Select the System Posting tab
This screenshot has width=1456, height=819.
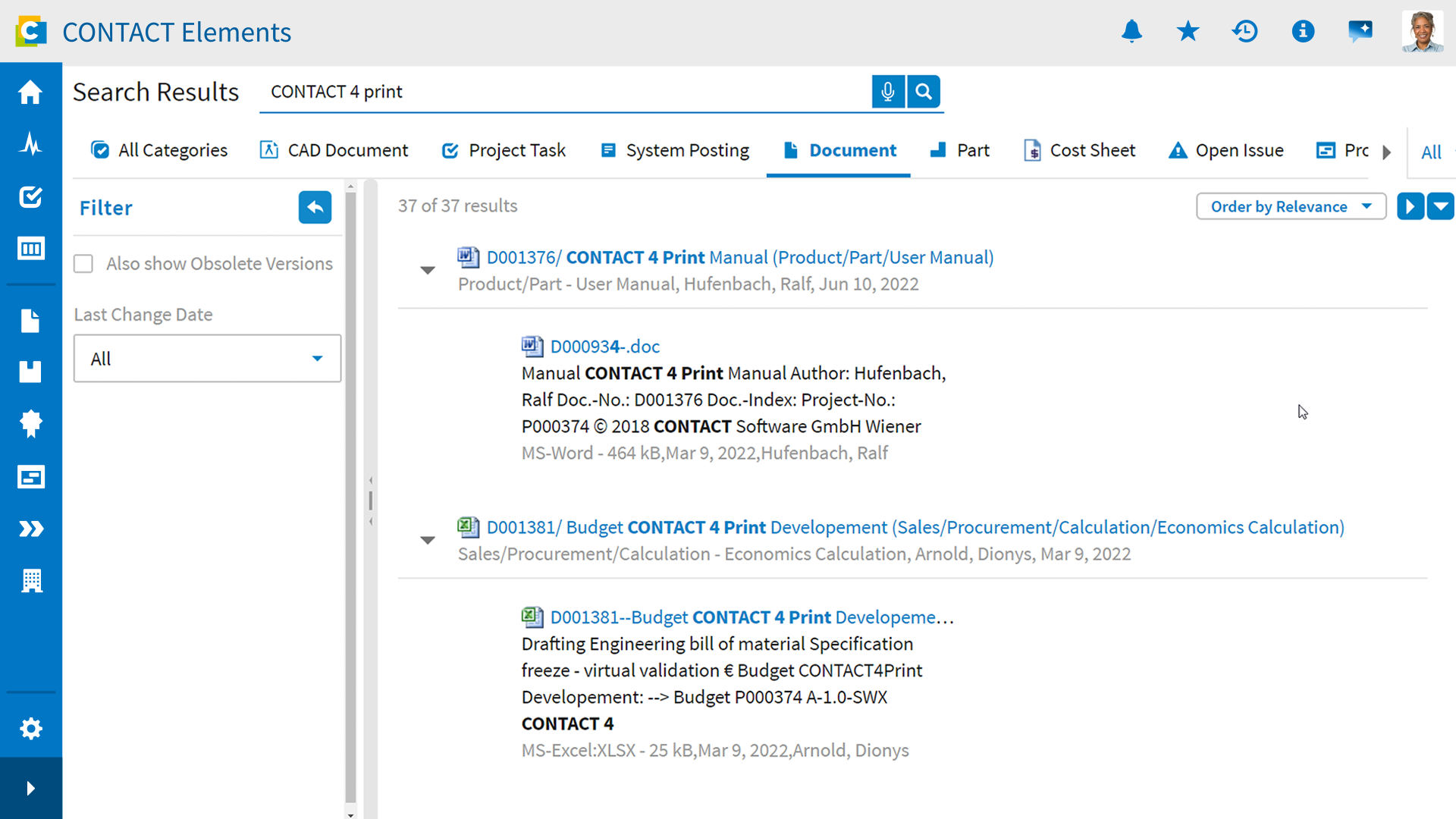pyautogui.click(x=675, y=150)
